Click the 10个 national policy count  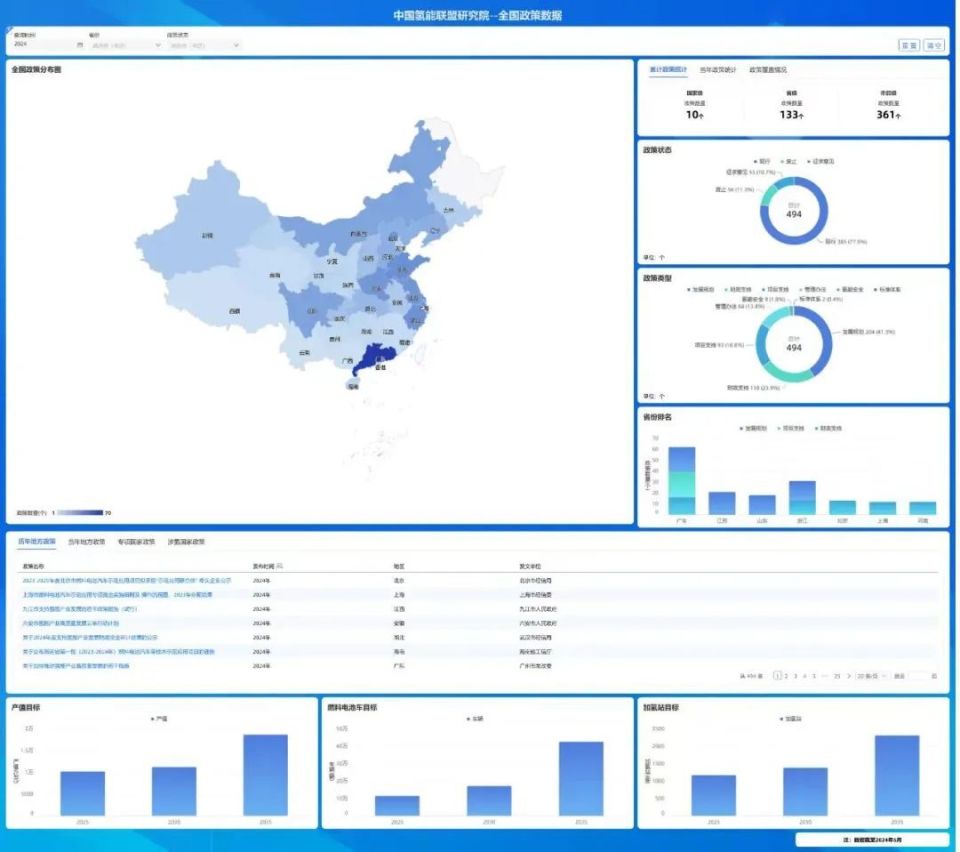[694, 114]
